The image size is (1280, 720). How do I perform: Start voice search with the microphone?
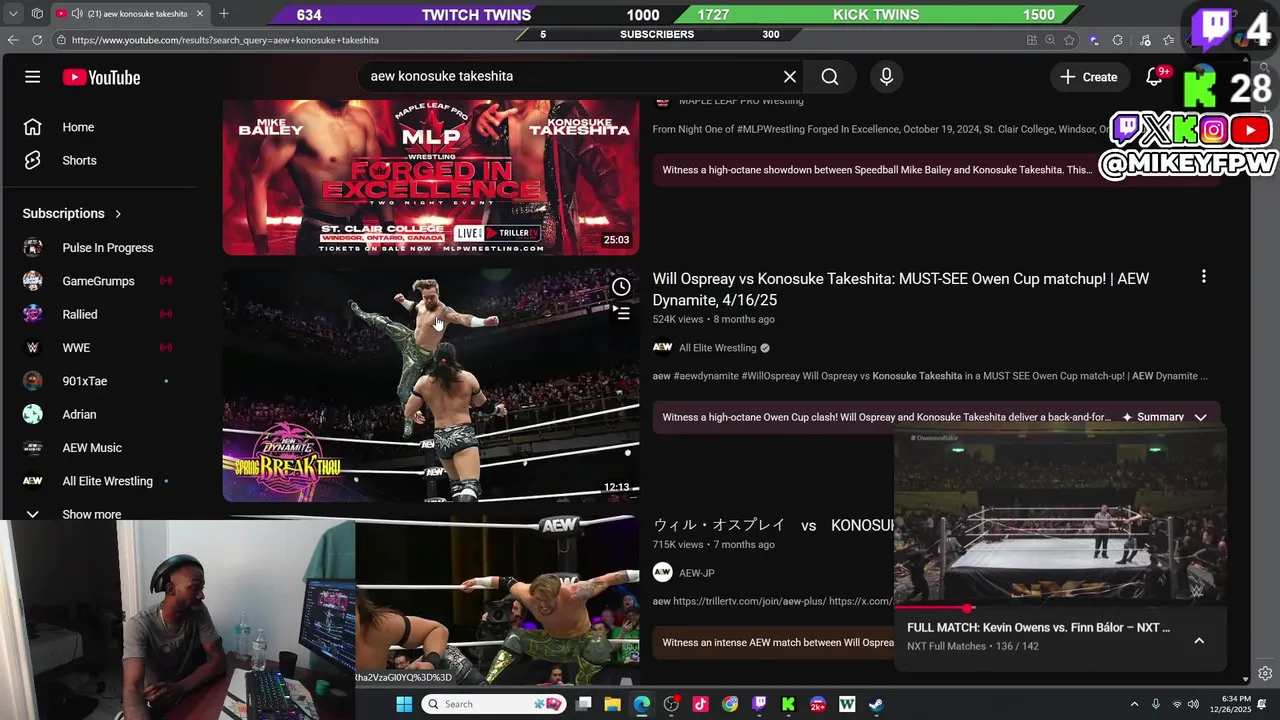click(886, 77)
